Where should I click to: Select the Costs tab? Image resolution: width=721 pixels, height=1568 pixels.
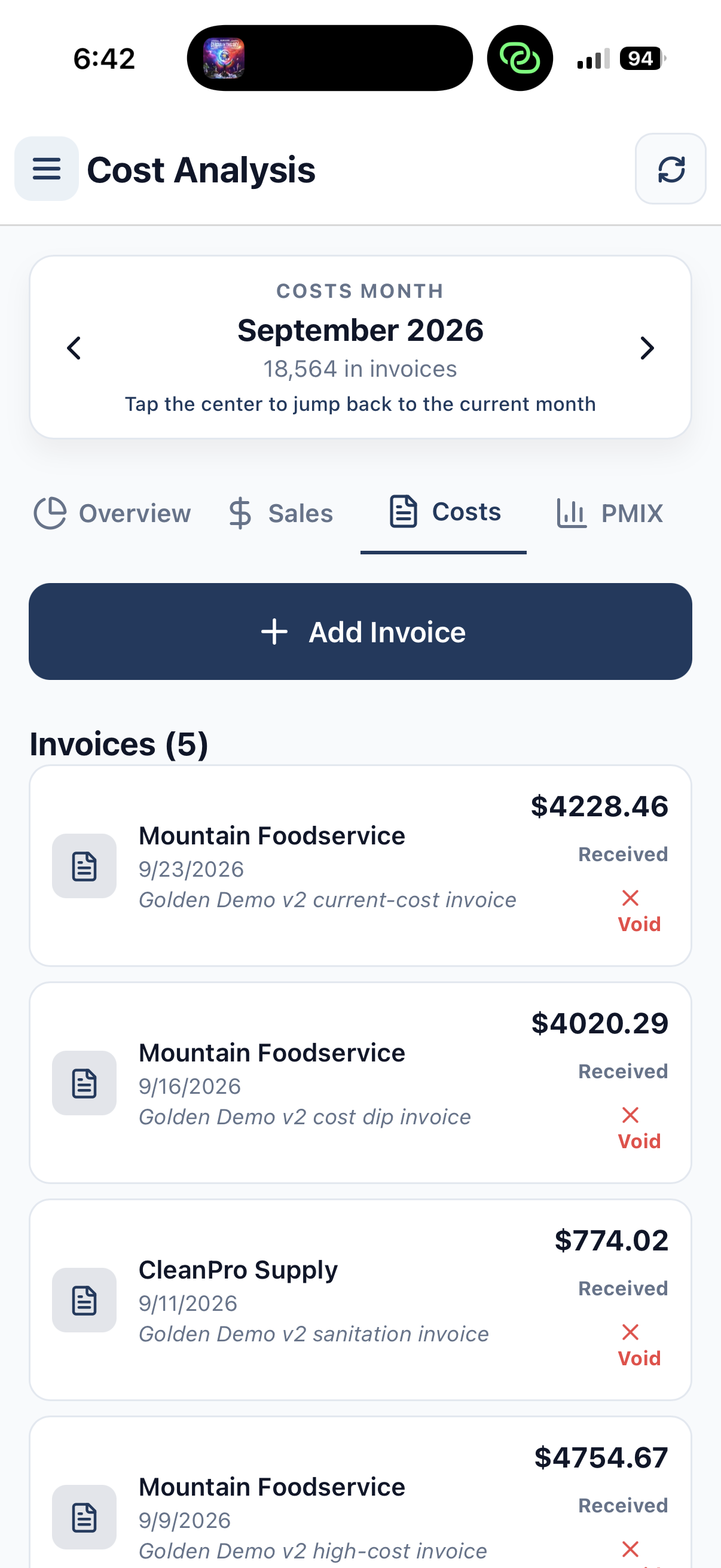[444, 512]
